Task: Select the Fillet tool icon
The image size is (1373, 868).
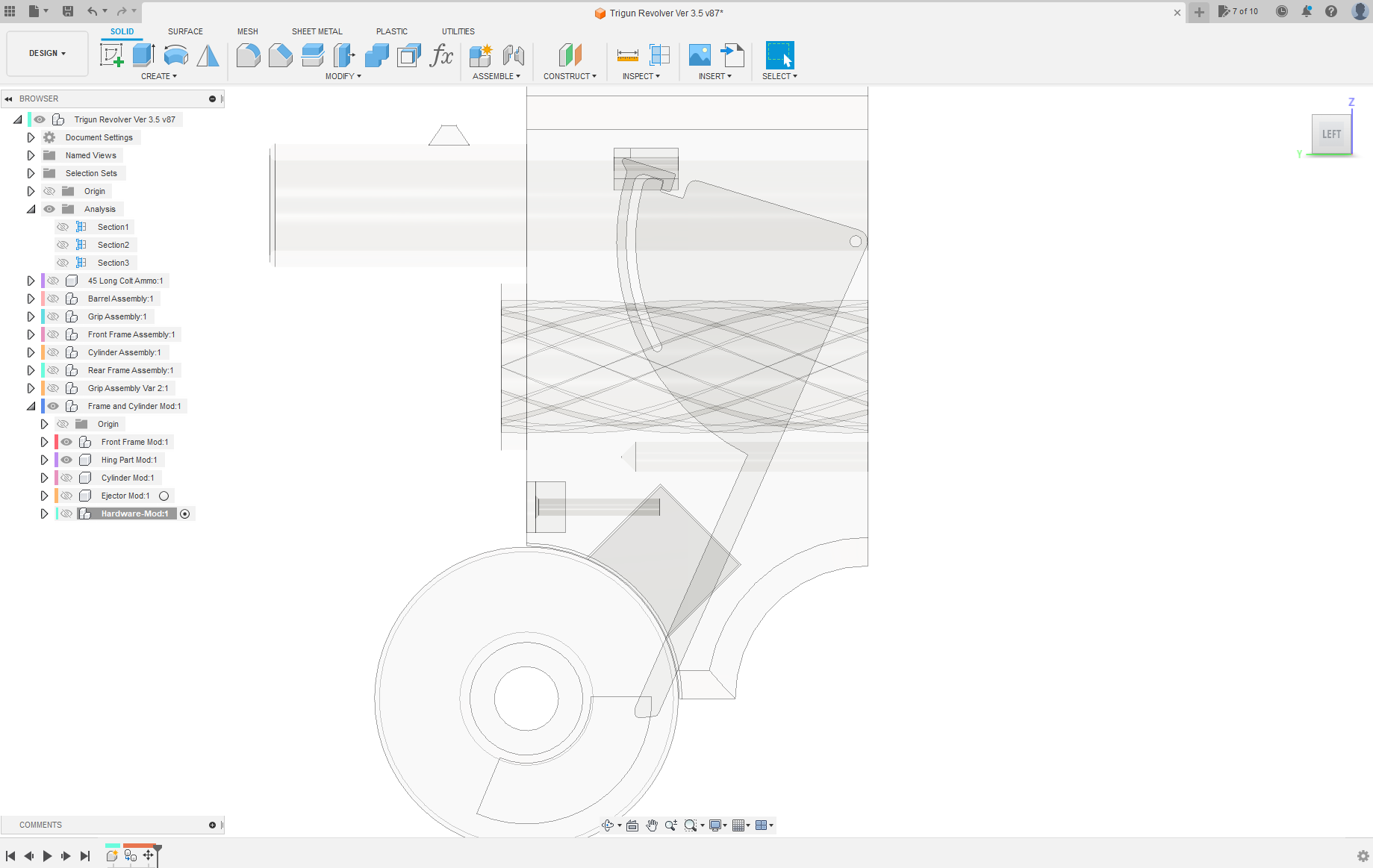Action: tap(248, 55)
